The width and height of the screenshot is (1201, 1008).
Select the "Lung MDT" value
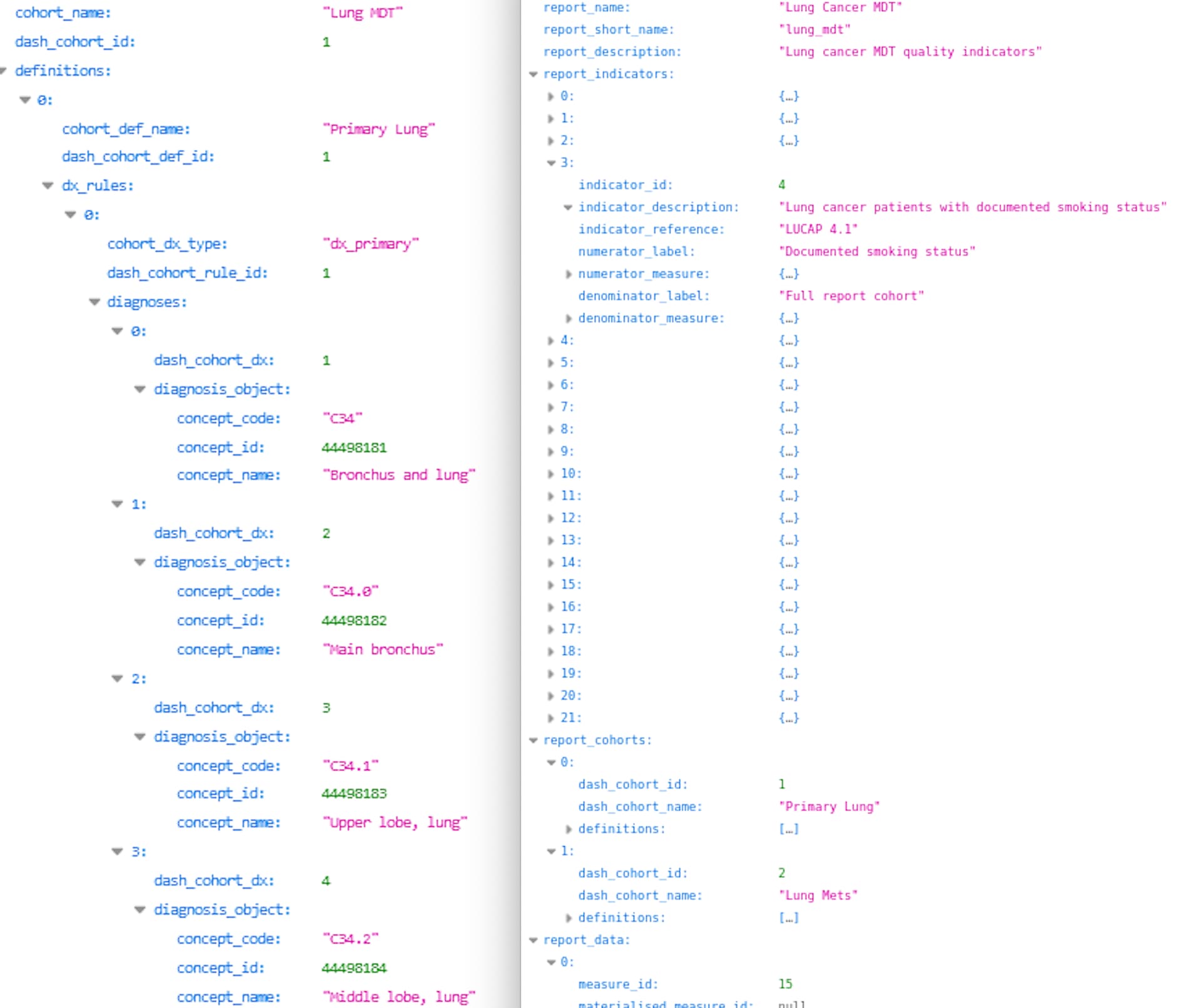pyautogui.click(x=363, y=13)
